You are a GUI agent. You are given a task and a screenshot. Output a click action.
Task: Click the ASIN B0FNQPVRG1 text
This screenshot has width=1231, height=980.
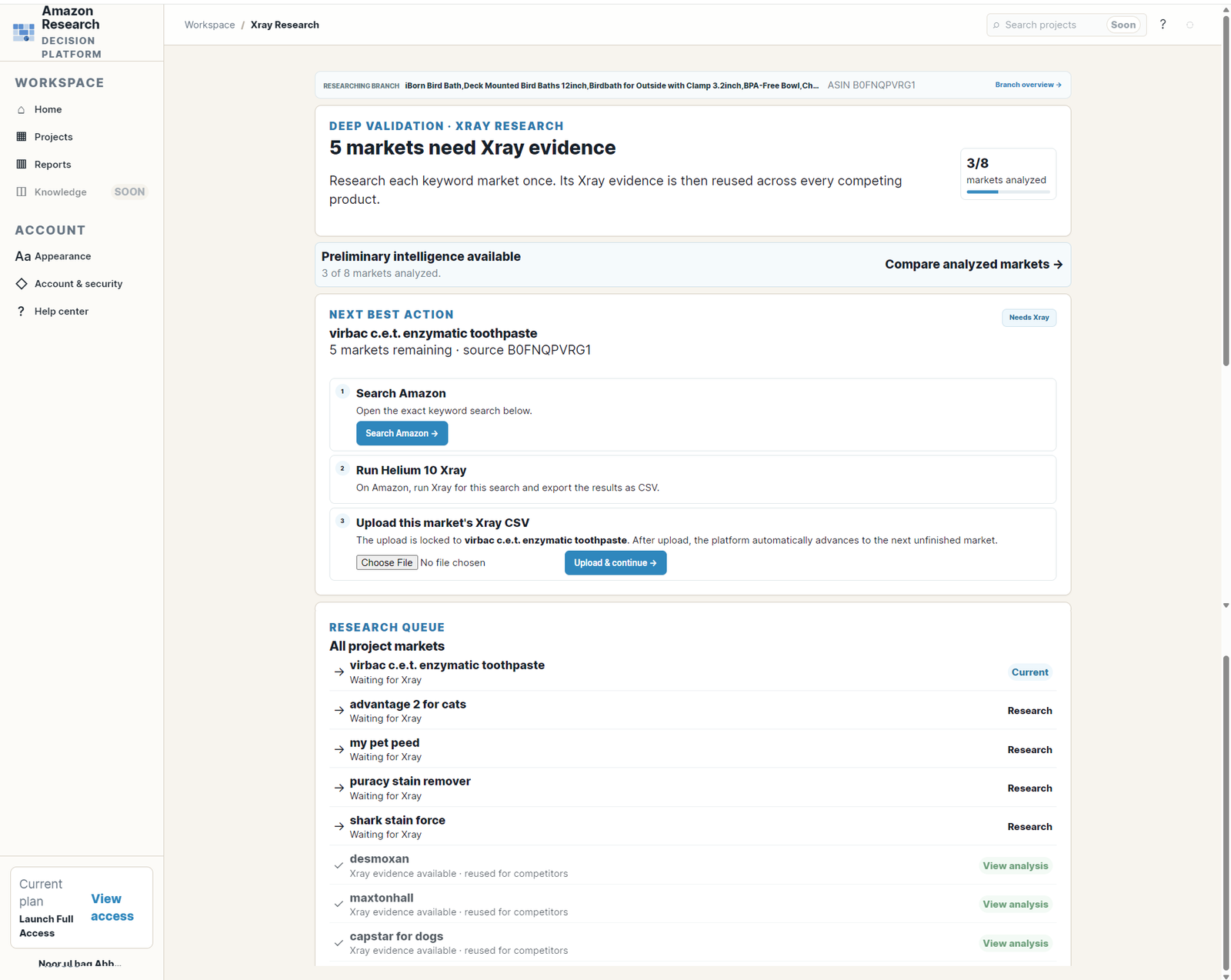click(x=871, y=85)
